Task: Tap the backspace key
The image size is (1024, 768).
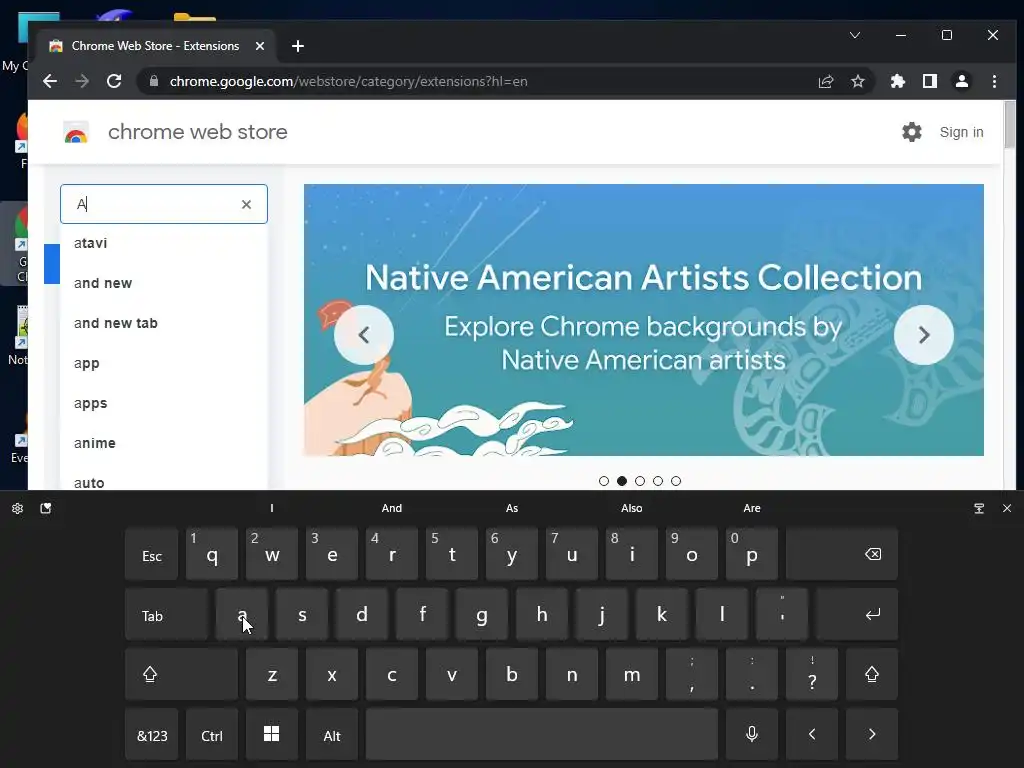Action: [842, 554]
